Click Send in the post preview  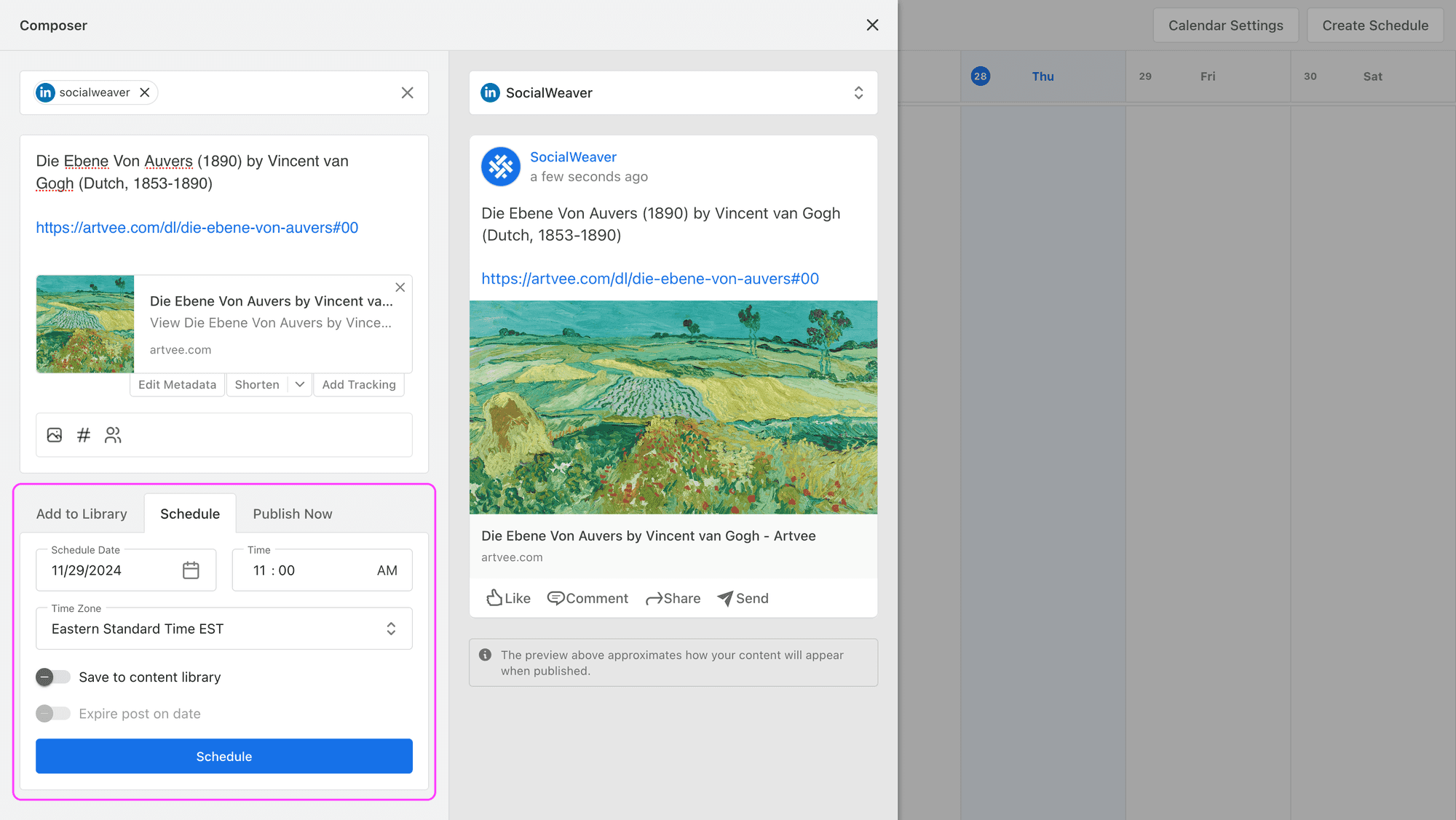point(743,598)
